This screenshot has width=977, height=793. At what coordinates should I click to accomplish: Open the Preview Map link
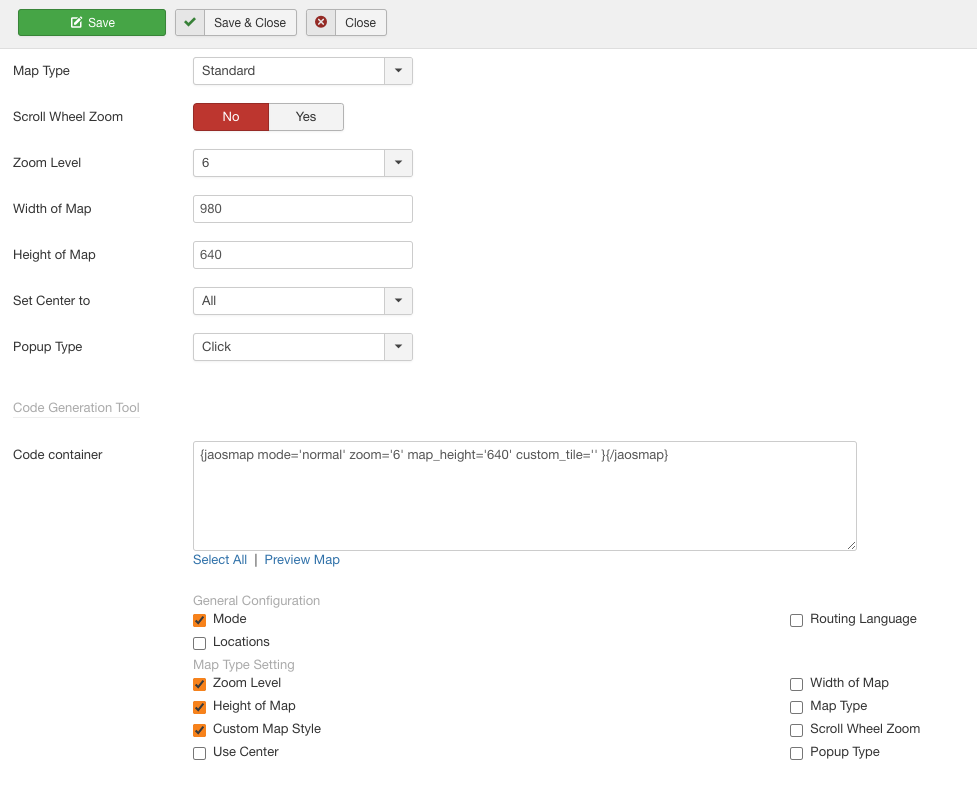click(302, 560)
